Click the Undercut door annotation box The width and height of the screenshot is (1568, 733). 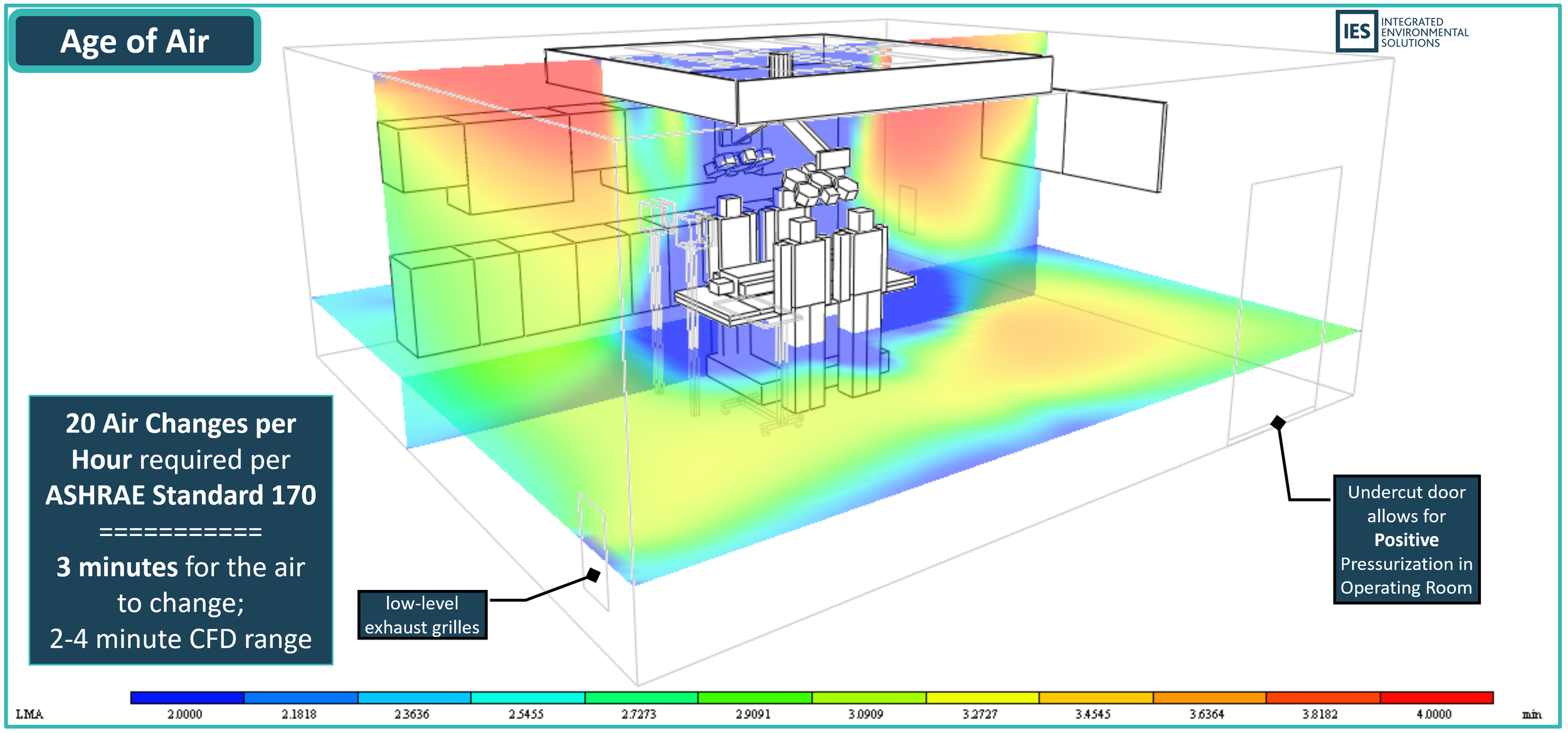(1406, 540)
